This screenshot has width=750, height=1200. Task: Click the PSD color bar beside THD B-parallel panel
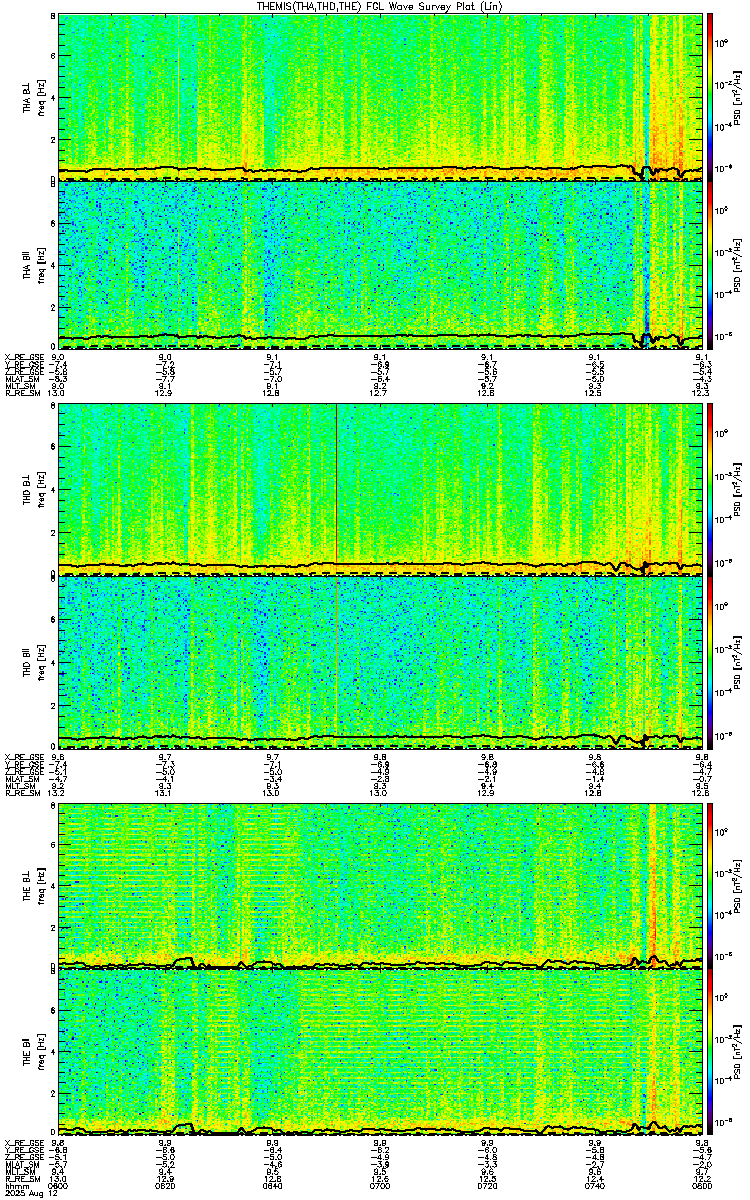pyautogui.click(x=710, y=662)
